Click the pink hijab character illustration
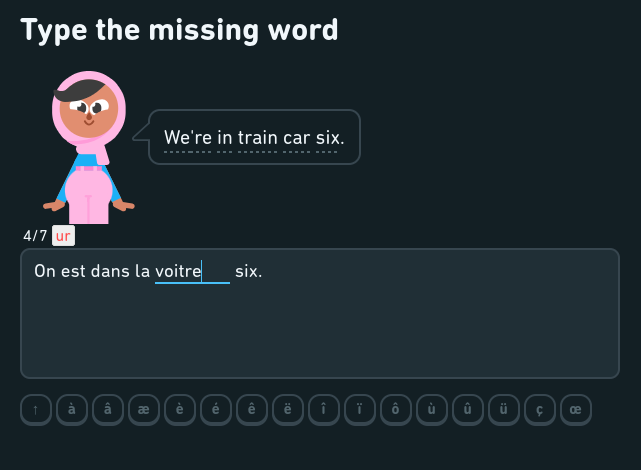Viewport: 641px width, 470px height. point(89,147)
